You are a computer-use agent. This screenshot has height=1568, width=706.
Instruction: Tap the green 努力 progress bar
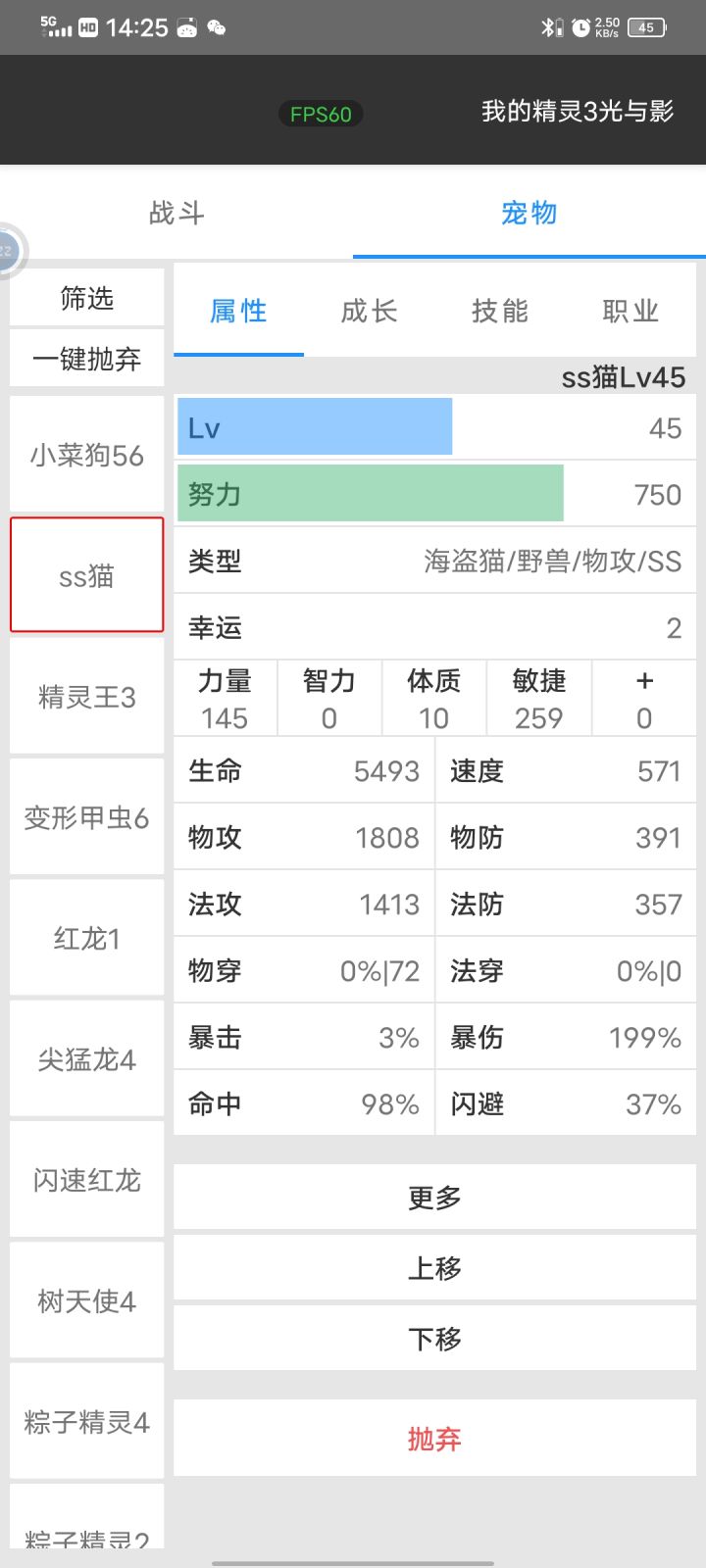[x=370, y=494]
